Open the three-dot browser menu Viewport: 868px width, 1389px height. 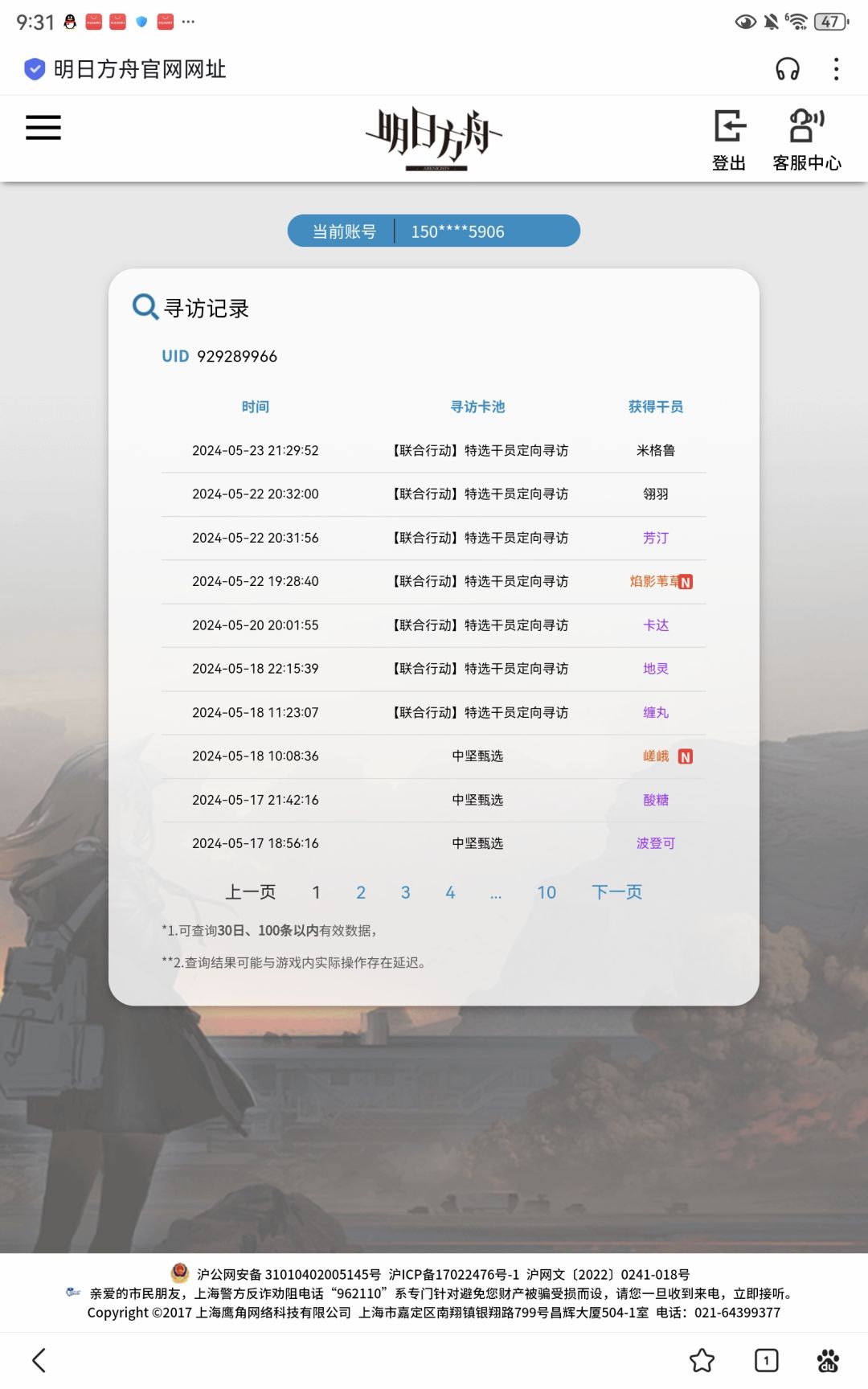coord(837,69)
